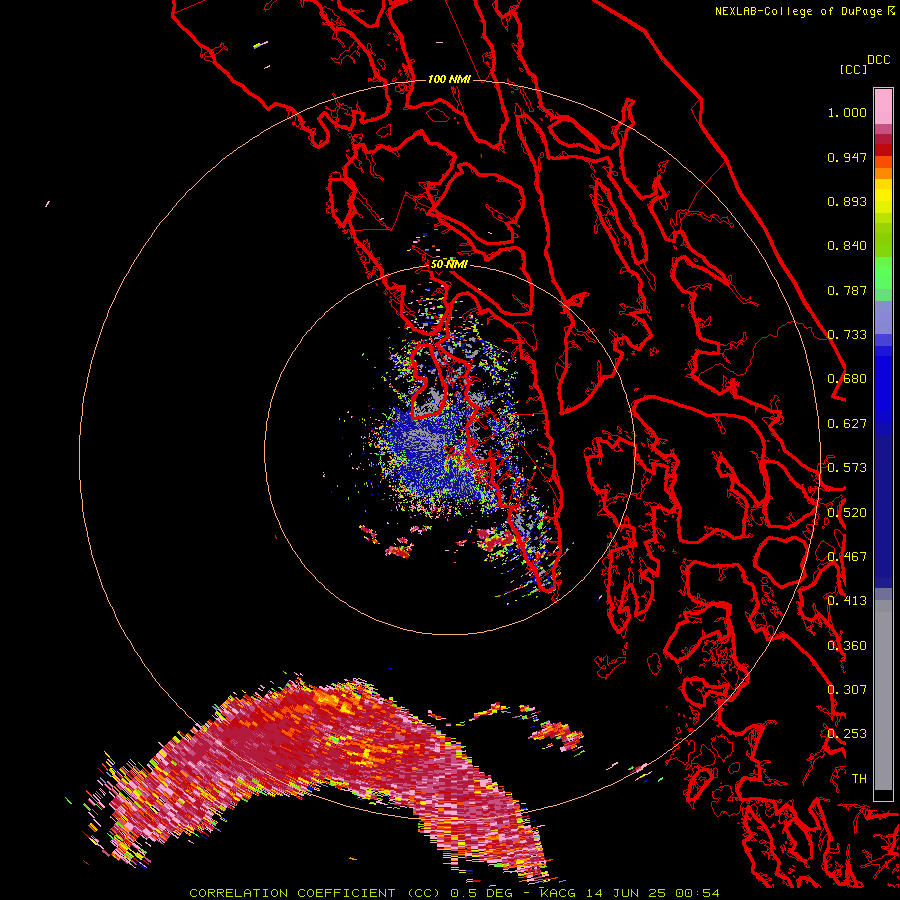Select the 1.000 value on the scale
The width and height of the screenshot is (900, 900).
847,112
